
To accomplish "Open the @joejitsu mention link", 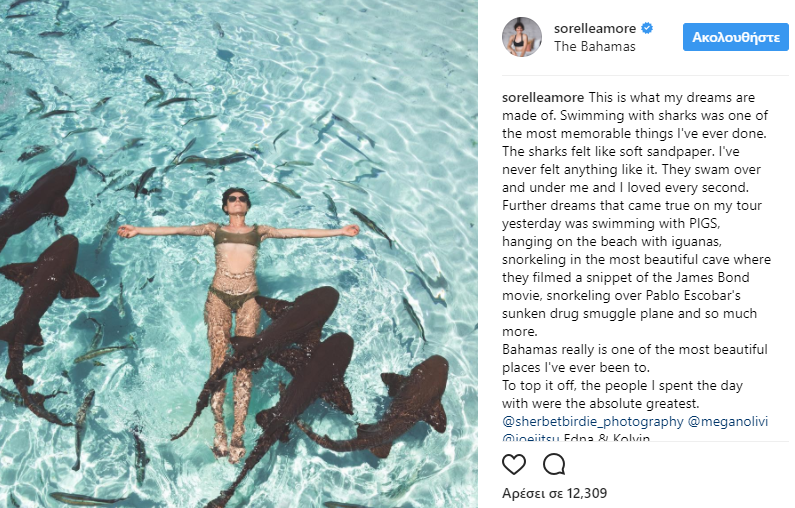I will pyautogui.click(x=531, y=439).
